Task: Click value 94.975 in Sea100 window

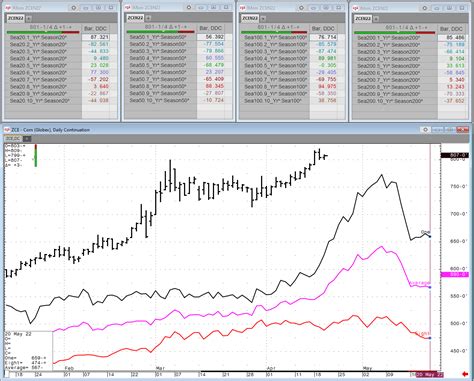Action: tap(327, 87)
